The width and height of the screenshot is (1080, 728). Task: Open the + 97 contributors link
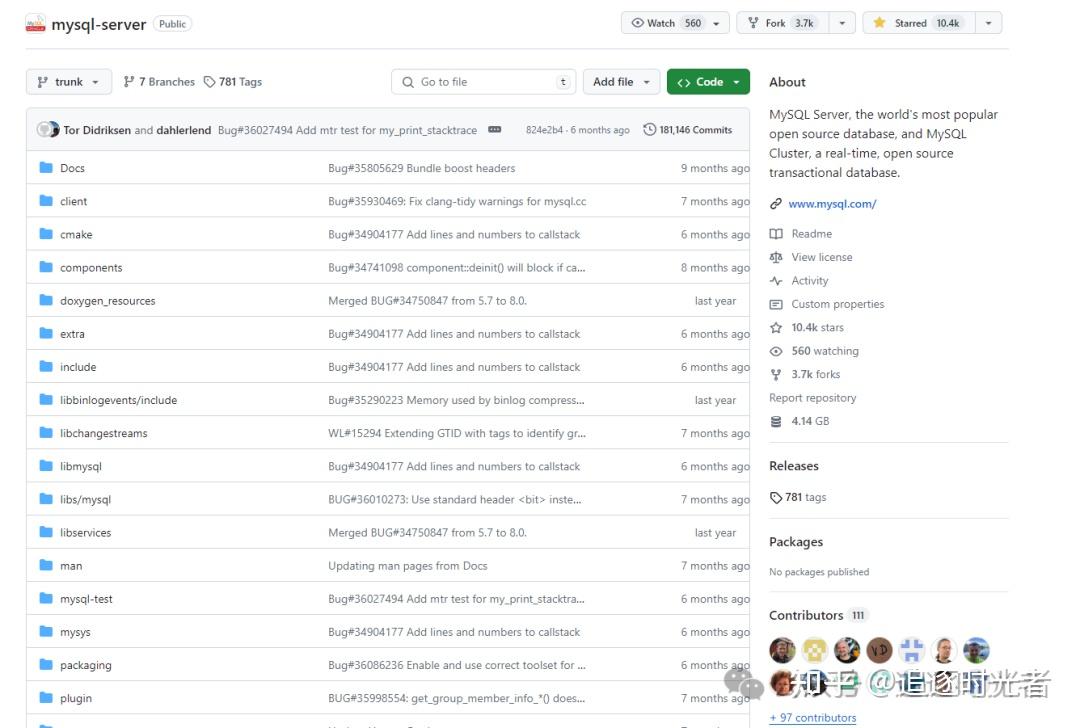pos(813,718)
